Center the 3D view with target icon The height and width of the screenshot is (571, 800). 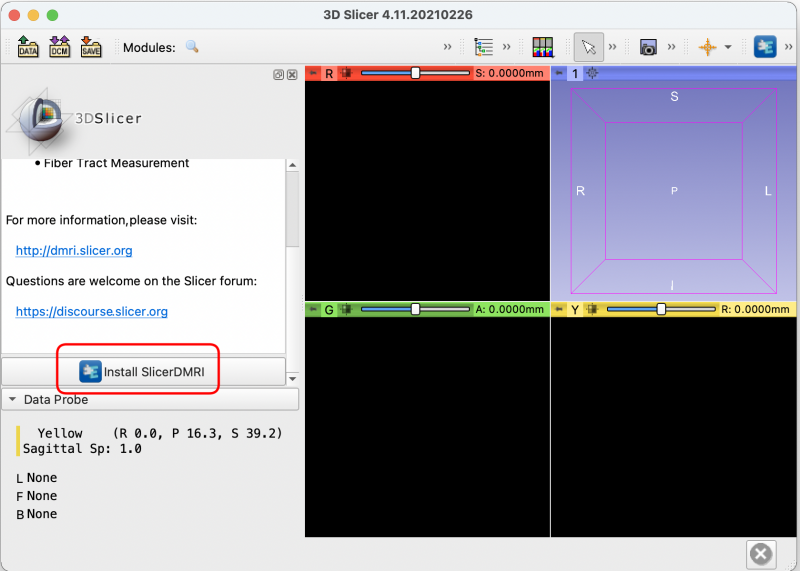tap(592, 73)
